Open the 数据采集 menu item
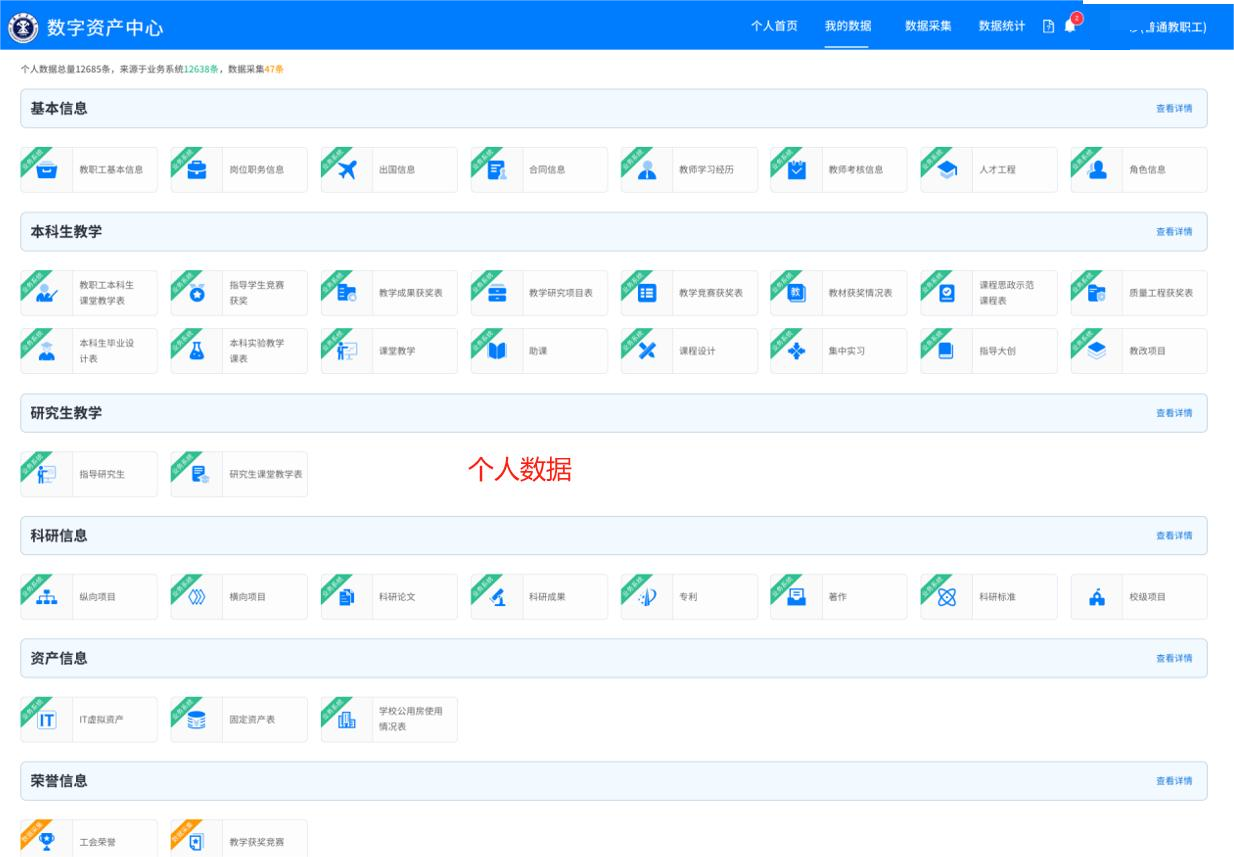The height and width of the screenshot is (857, 1234). click(x=928, y=26)
